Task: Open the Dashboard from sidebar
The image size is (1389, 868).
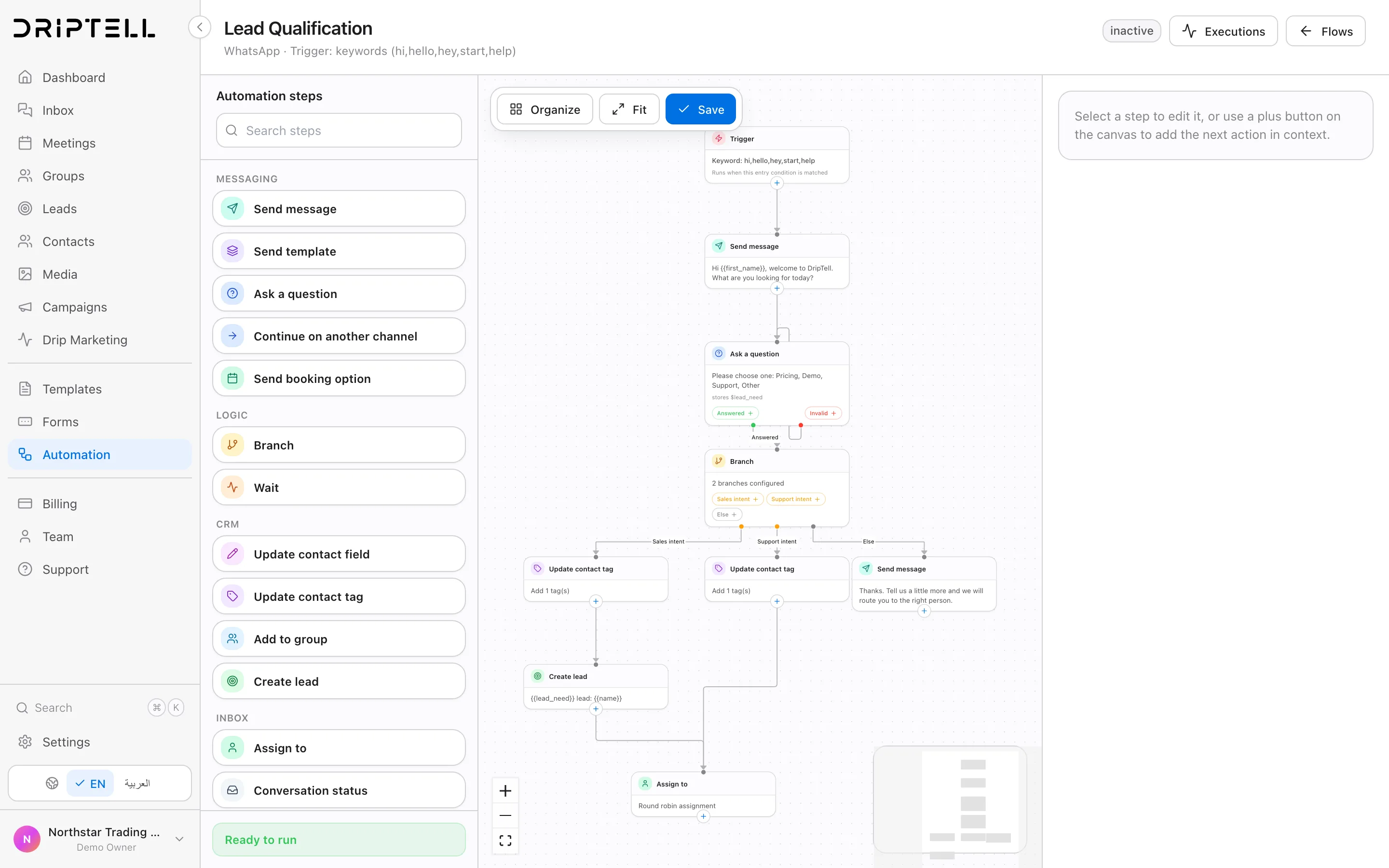Action: point(99,78)
